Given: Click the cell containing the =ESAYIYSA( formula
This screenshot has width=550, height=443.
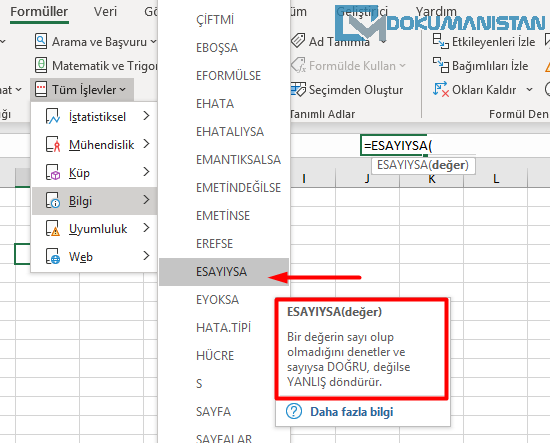Looking at the screenshot, I should tap(394, 145).
